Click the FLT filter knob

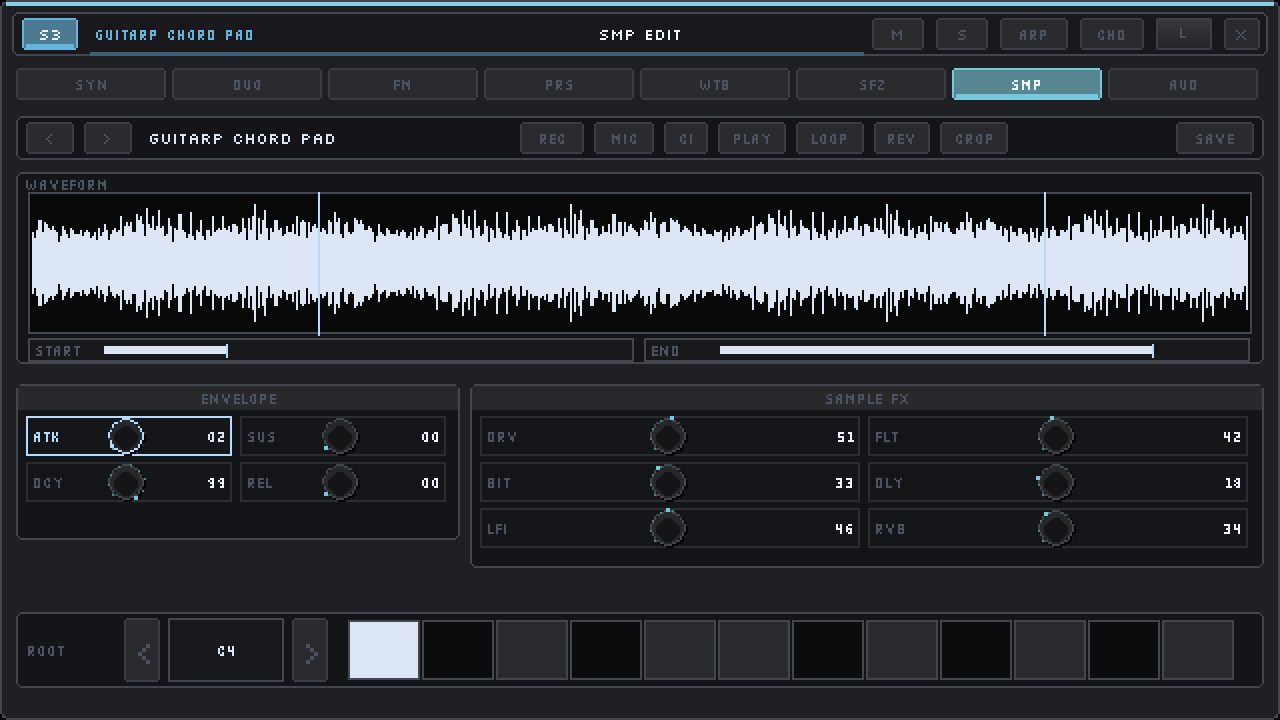1056,437
